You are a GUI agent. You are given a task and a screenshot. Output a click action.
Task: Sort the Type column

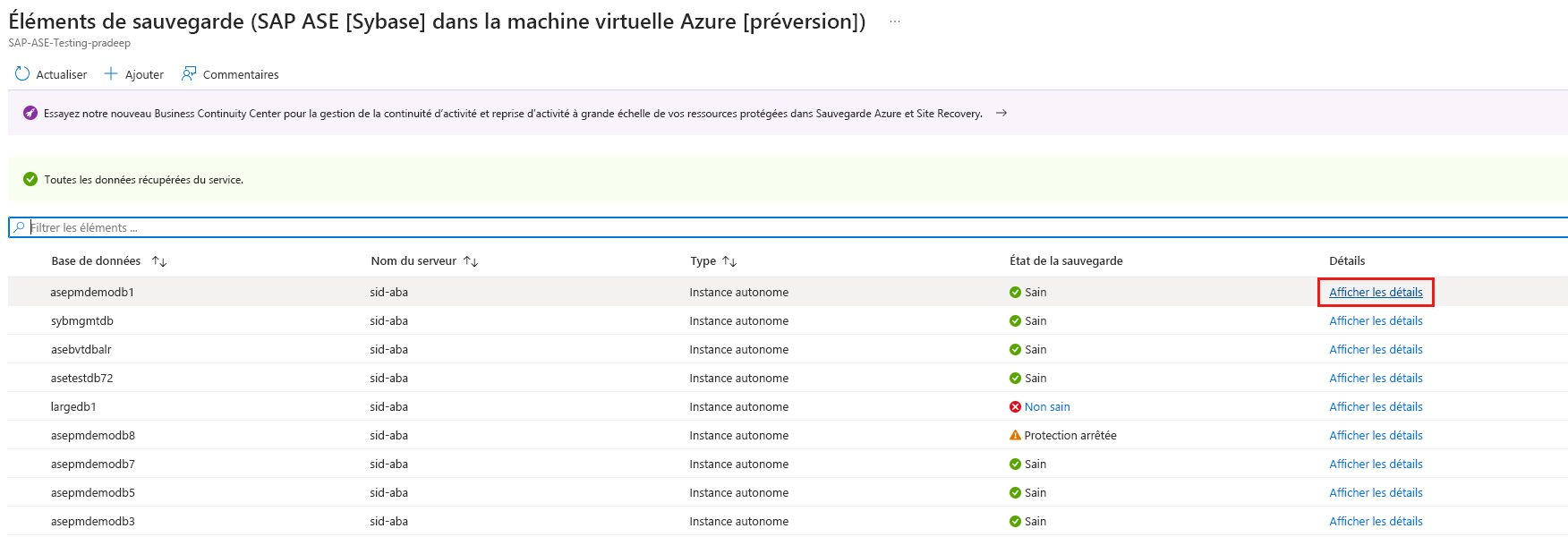point(729,261)
